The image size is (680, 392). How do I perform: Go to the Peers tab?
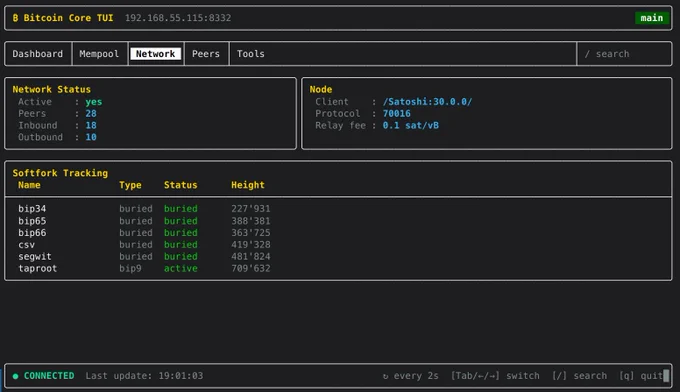[x=206, y=54]
